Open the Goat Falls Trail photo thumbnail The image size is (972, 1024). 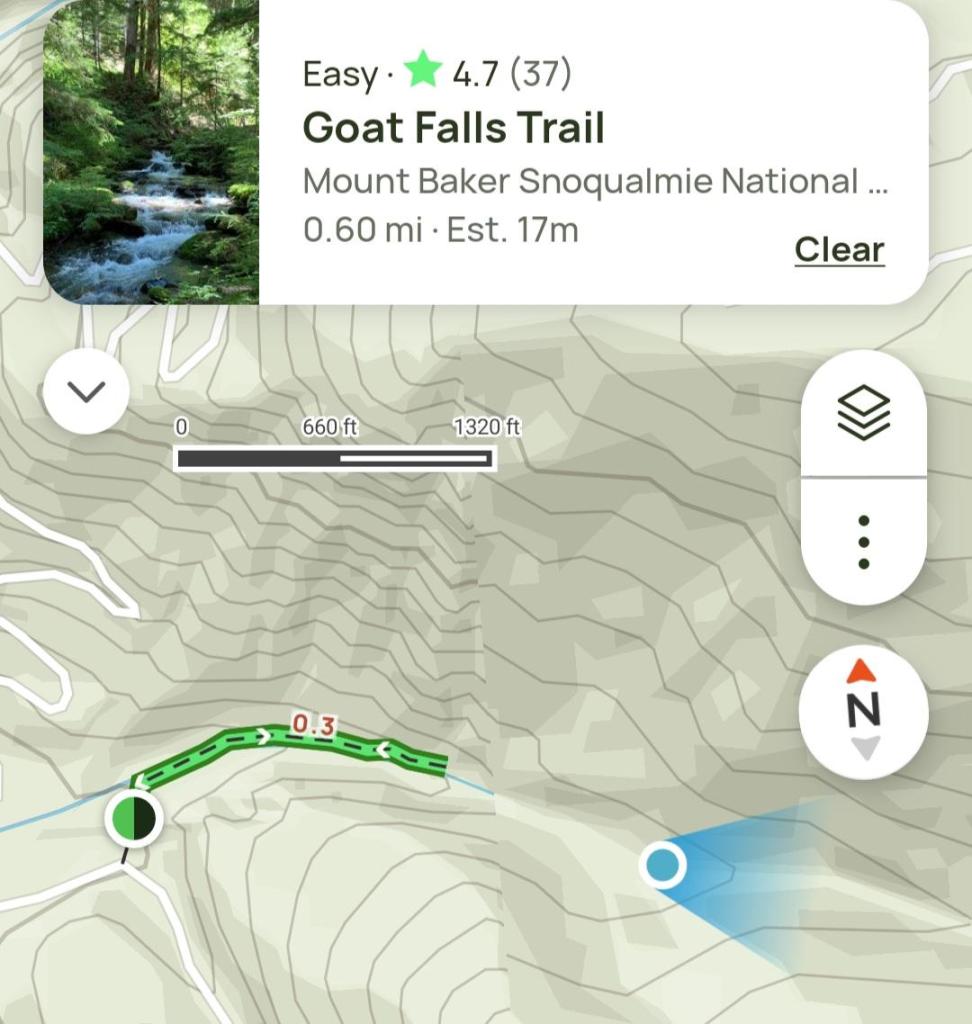coord(151,152)
